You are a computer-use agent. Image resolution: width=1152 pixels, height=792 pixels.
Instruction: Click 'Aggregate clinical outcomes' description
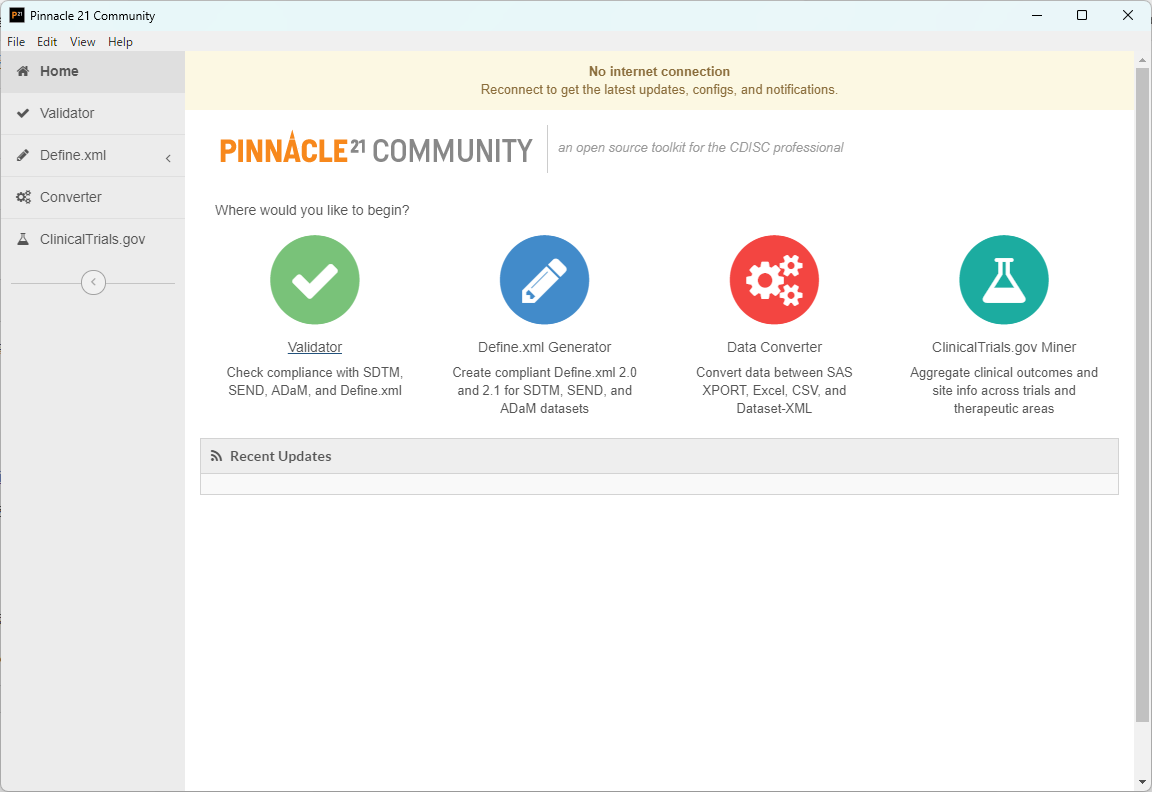coord(1004,390)
